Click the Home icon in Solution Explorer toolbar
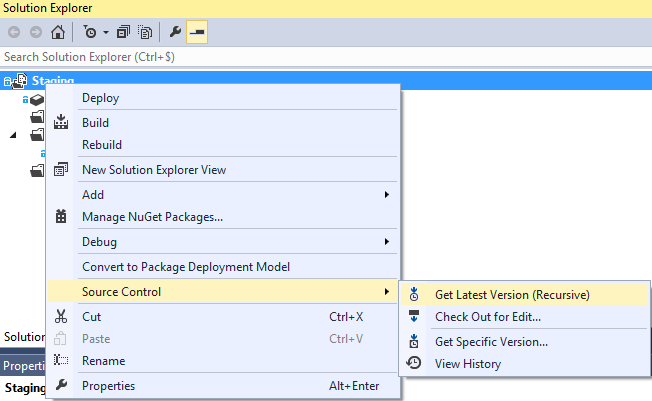This screenshot has height=401, width=652. 57,33
